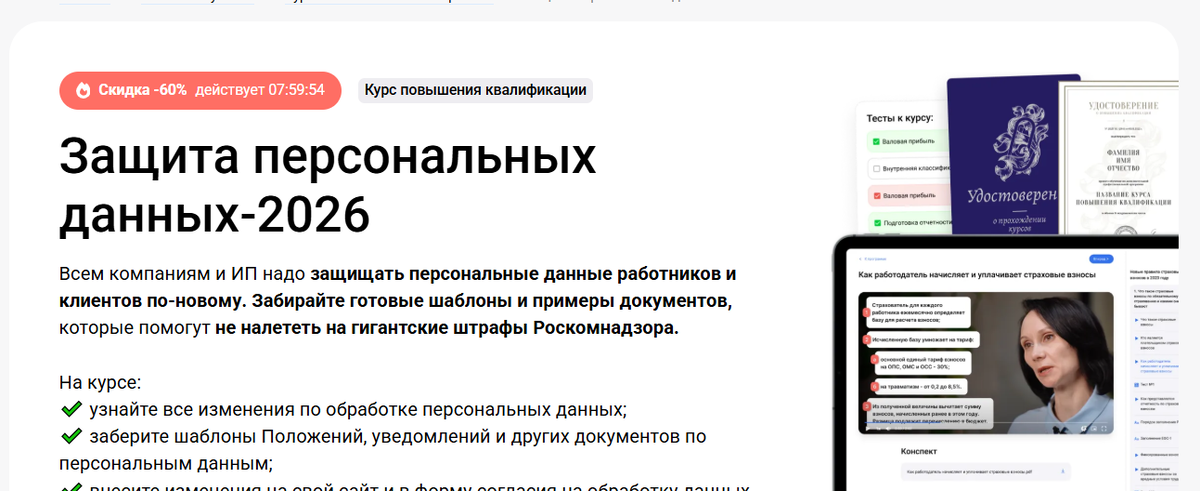Image resolution: width=1200 pixels, height=491 pixels.
Task: Click the countdown timer "действует 07:59:54"
Action: click(x=260, y=90)
